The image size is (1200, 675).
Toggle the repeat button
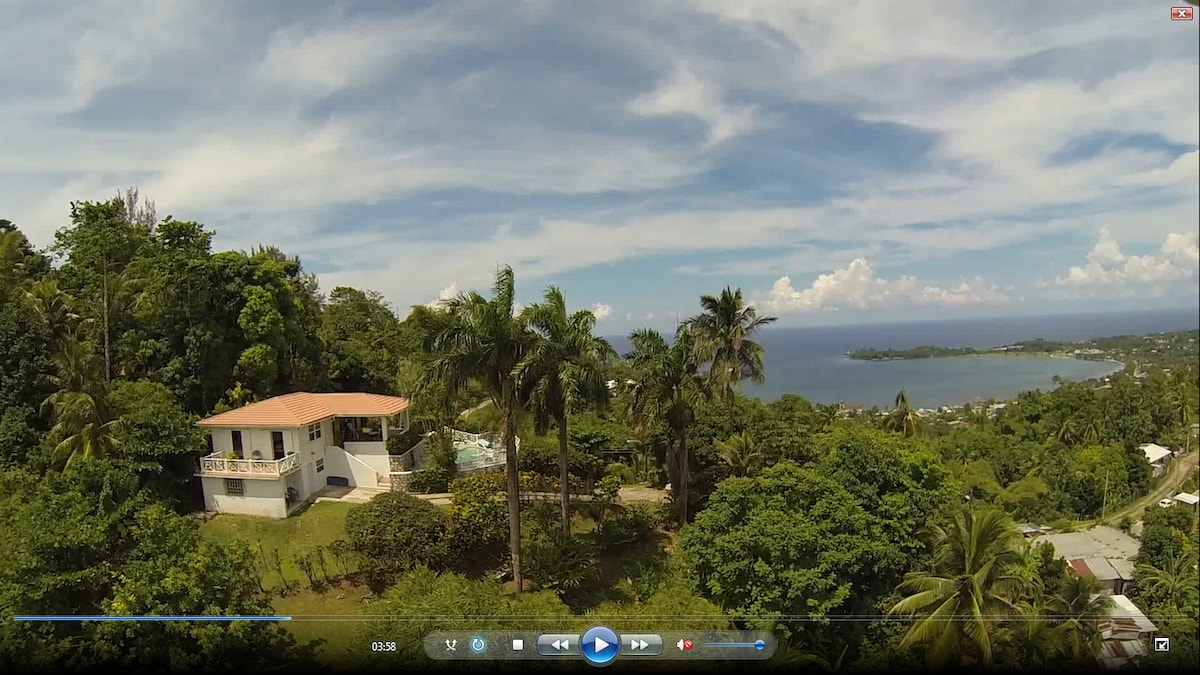(478, 645)
